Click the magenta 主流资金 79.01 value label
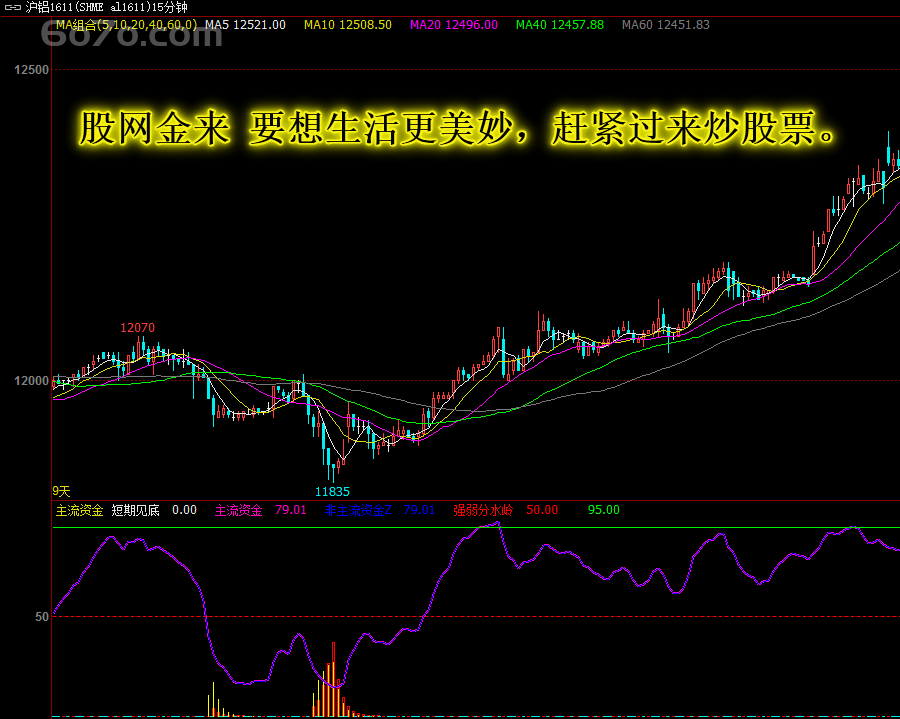Viewport: 900px width, 719px height. (x=260, y=510)
